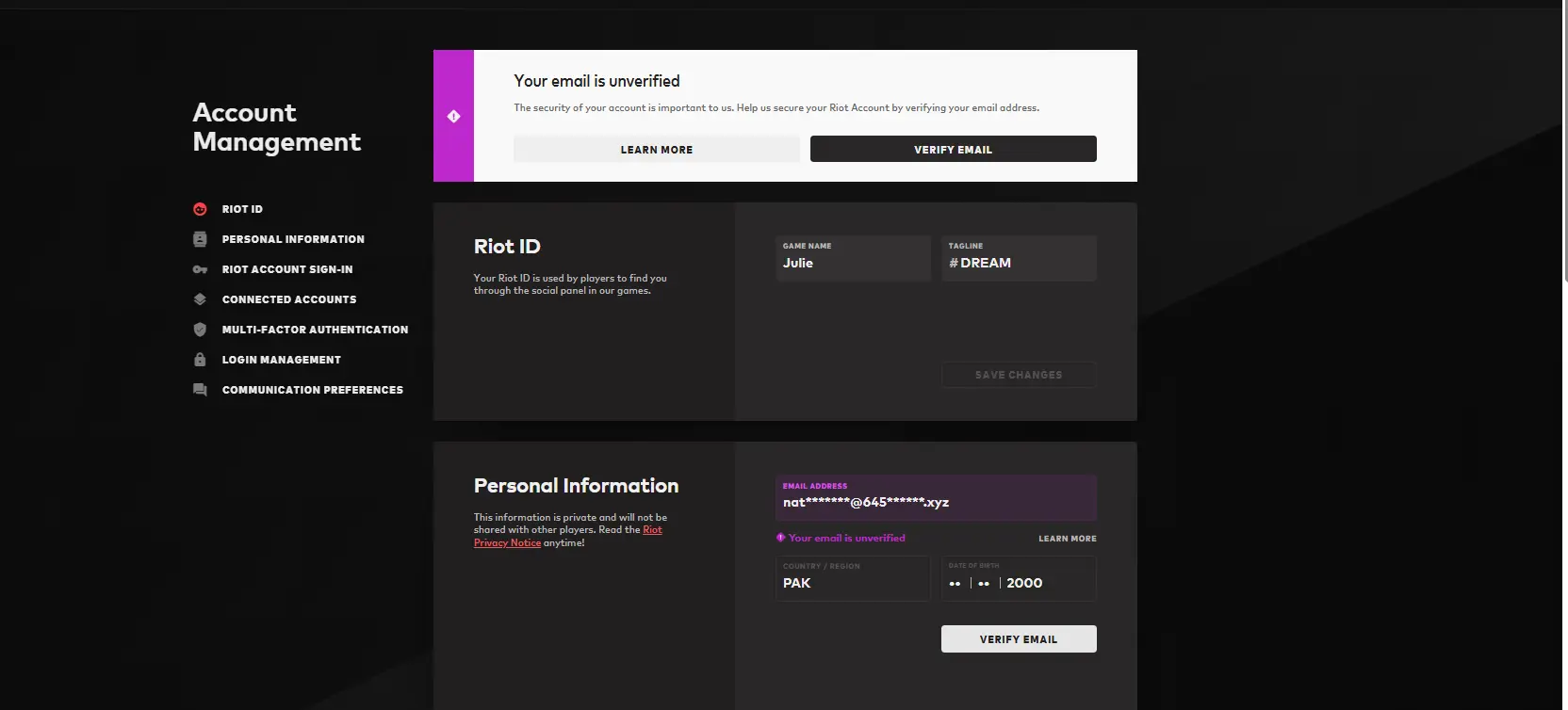The image size is (1568, 710).
Task: Open the Riot Privacy Notice link
Action: 507,543
